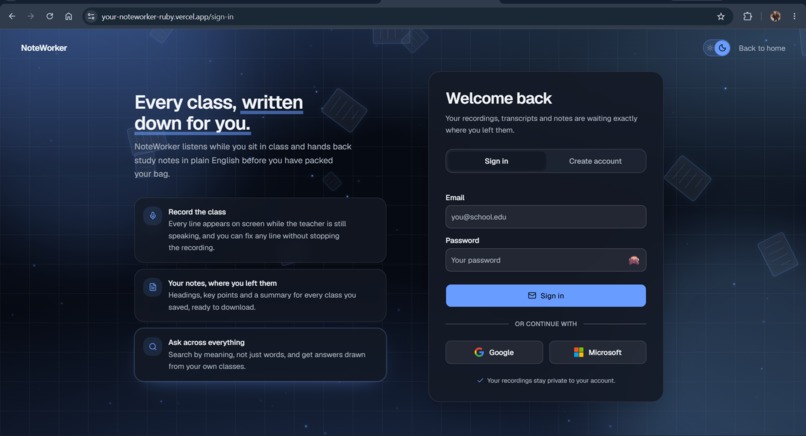This screenshot has width=806, height=436.
Task: Click the Password field label
Action: 462,240
